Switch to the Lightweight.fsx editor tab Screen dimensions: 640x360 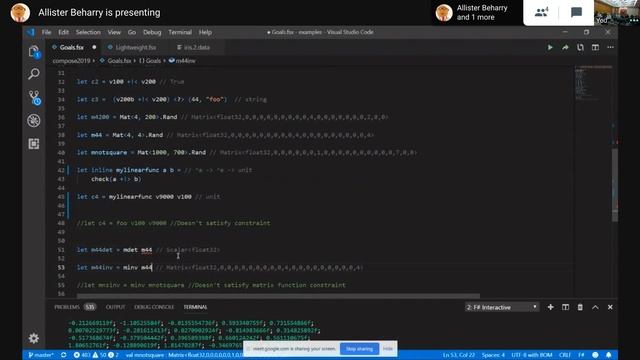[x=135, y=47]
